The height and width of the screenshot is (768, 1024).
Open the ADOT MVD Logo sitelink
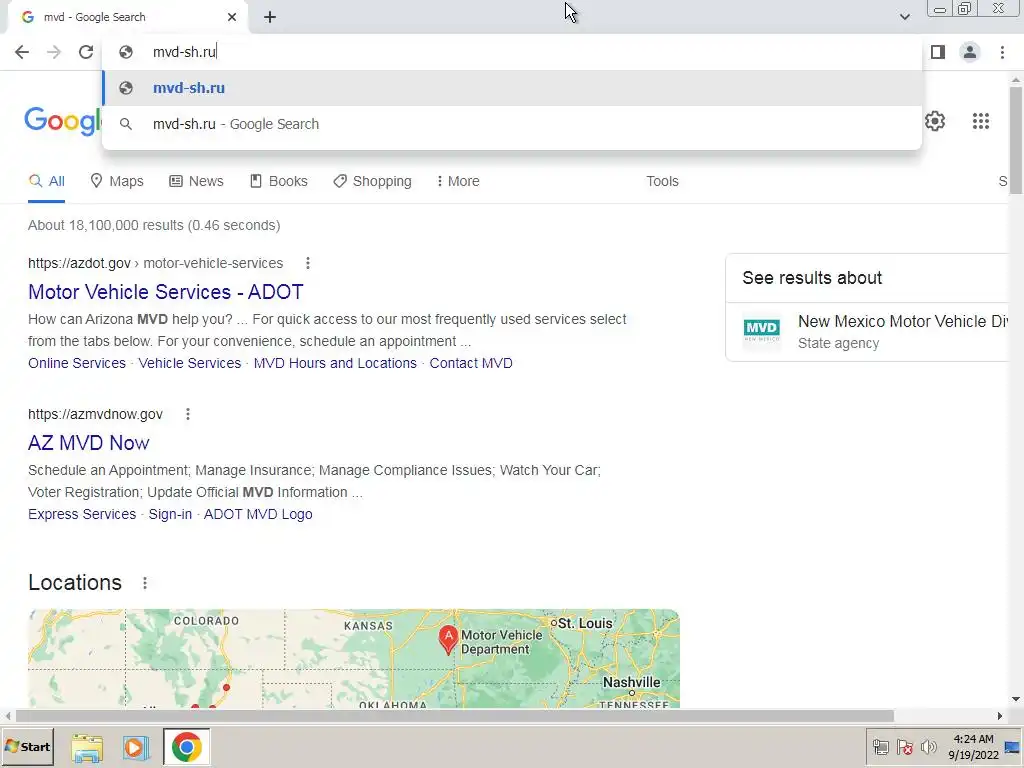(x=258, y=514)
